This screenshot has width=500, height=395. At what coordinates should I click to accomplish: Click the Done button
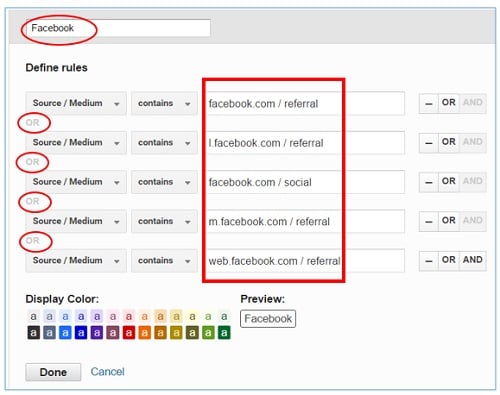coord(53,372)
